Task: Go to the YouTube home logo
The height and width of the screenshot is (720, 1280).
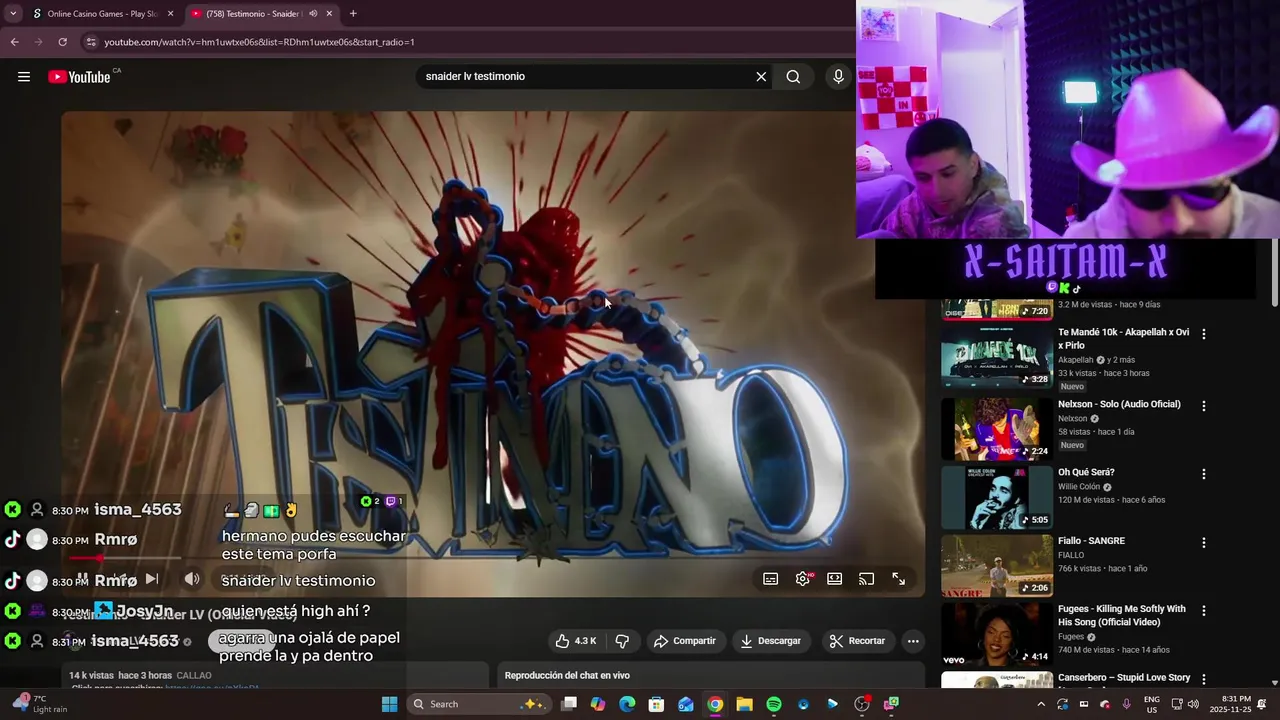Action: click(x=79, y=77)
